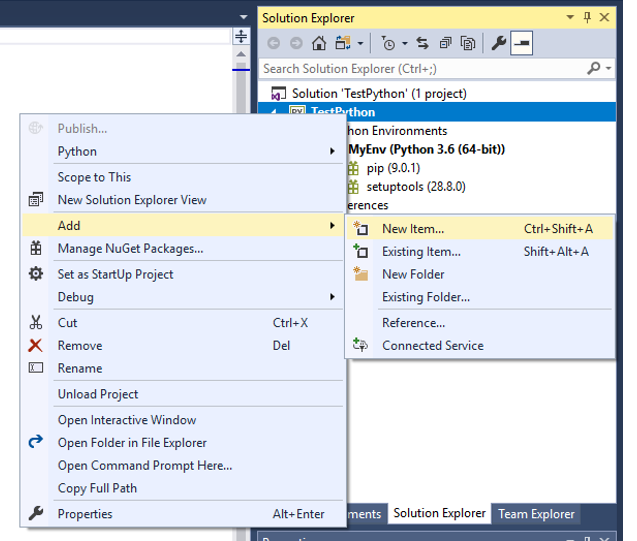
Task: Close the Solution Explorer panel
Action: pyautogui.click(x=604, y=17)
